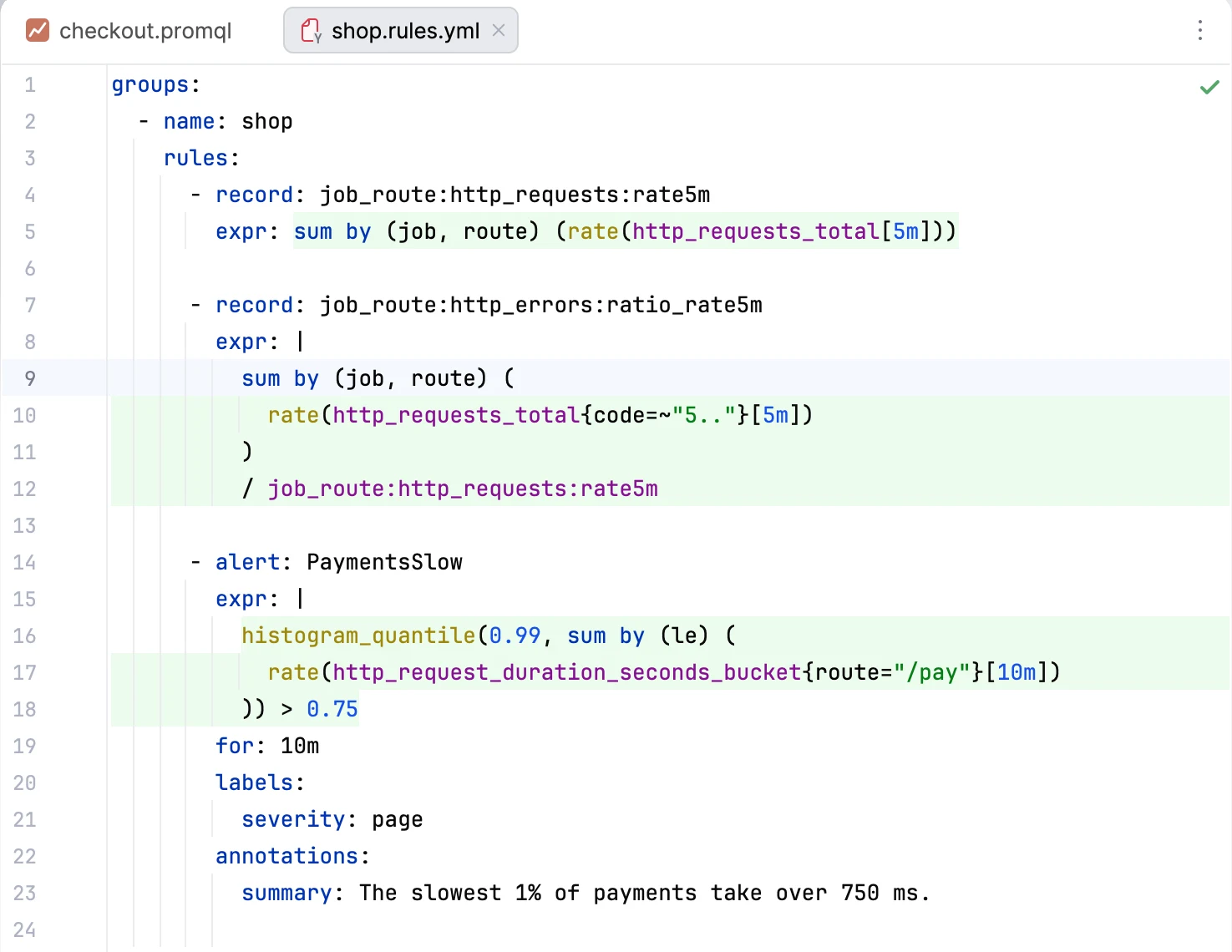Click the summary text about slowest payments

pos(644,893)
